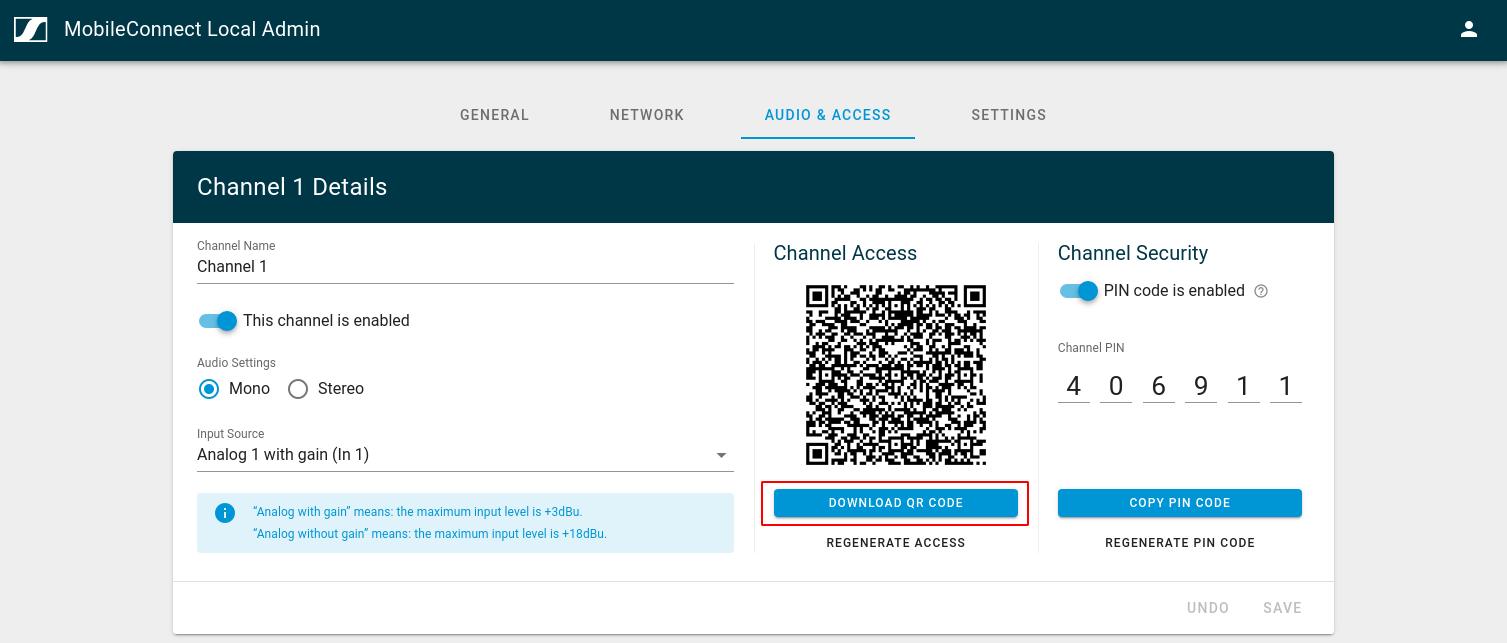Click the Channel Name input field

click(465, 267)
